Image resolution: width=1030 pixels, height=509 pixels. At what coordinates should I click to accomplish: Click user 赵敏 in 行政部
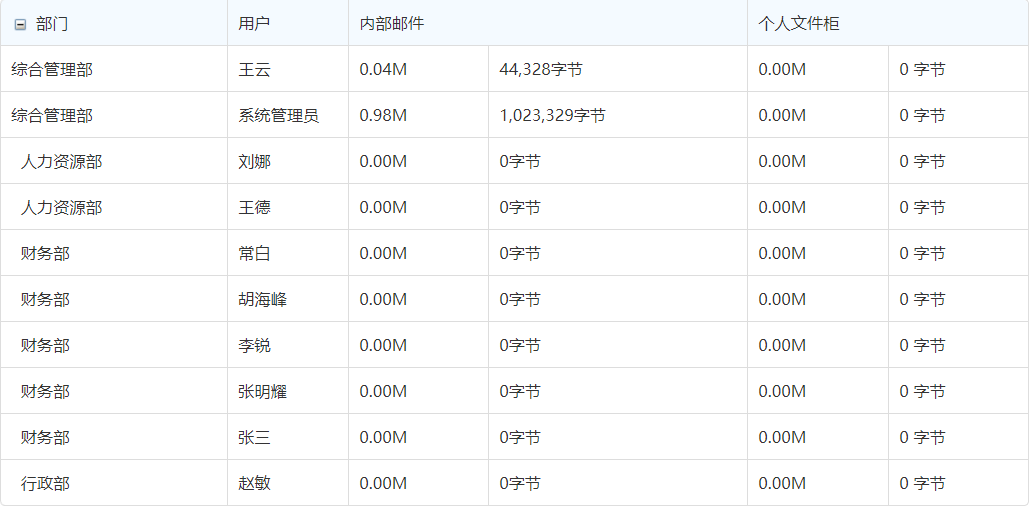click(x=255, y=484)
